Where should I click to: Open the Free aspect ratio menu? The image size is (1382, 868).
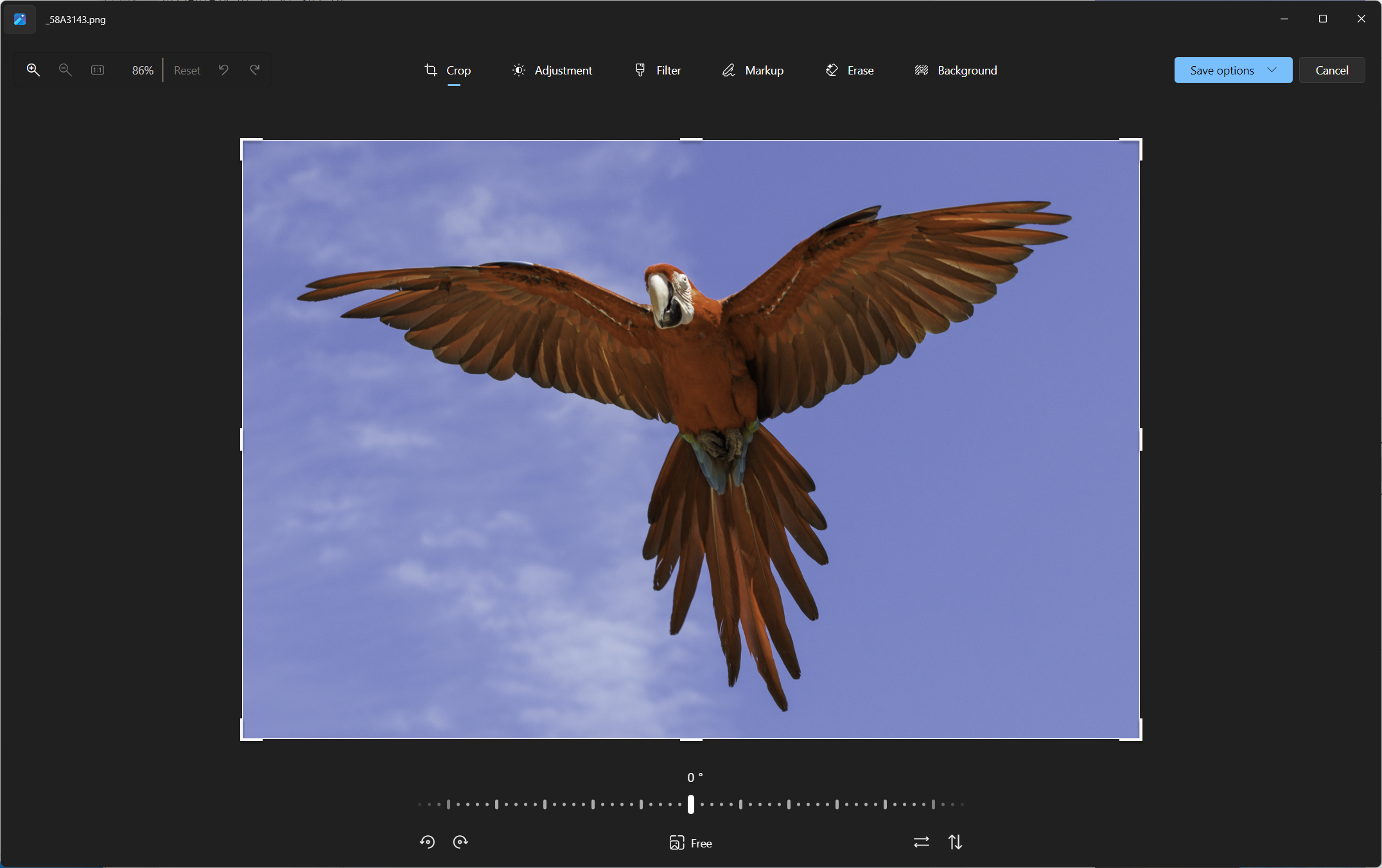[690, 843]
